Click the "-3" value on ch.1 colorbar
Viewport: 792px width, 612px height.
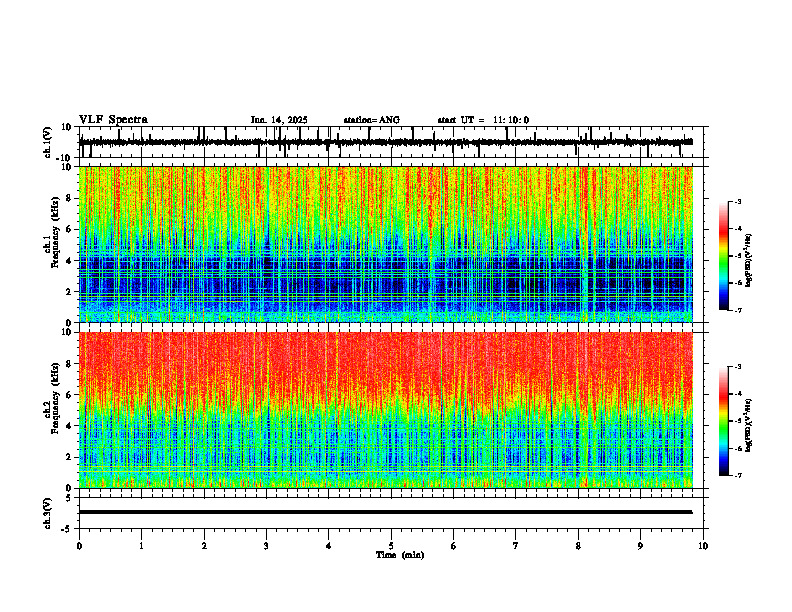[737, 202]
